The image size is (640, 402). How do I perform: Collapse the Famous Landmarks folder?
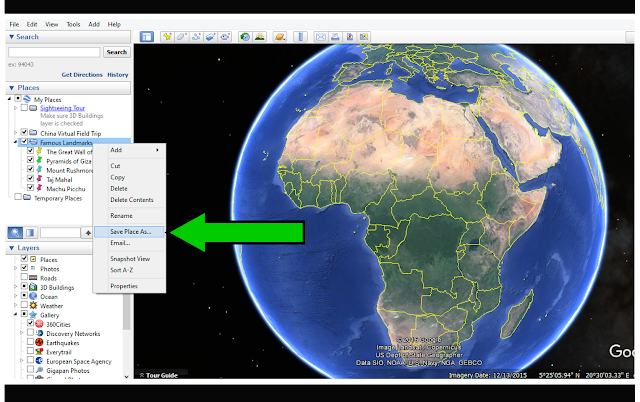[16, 142]
